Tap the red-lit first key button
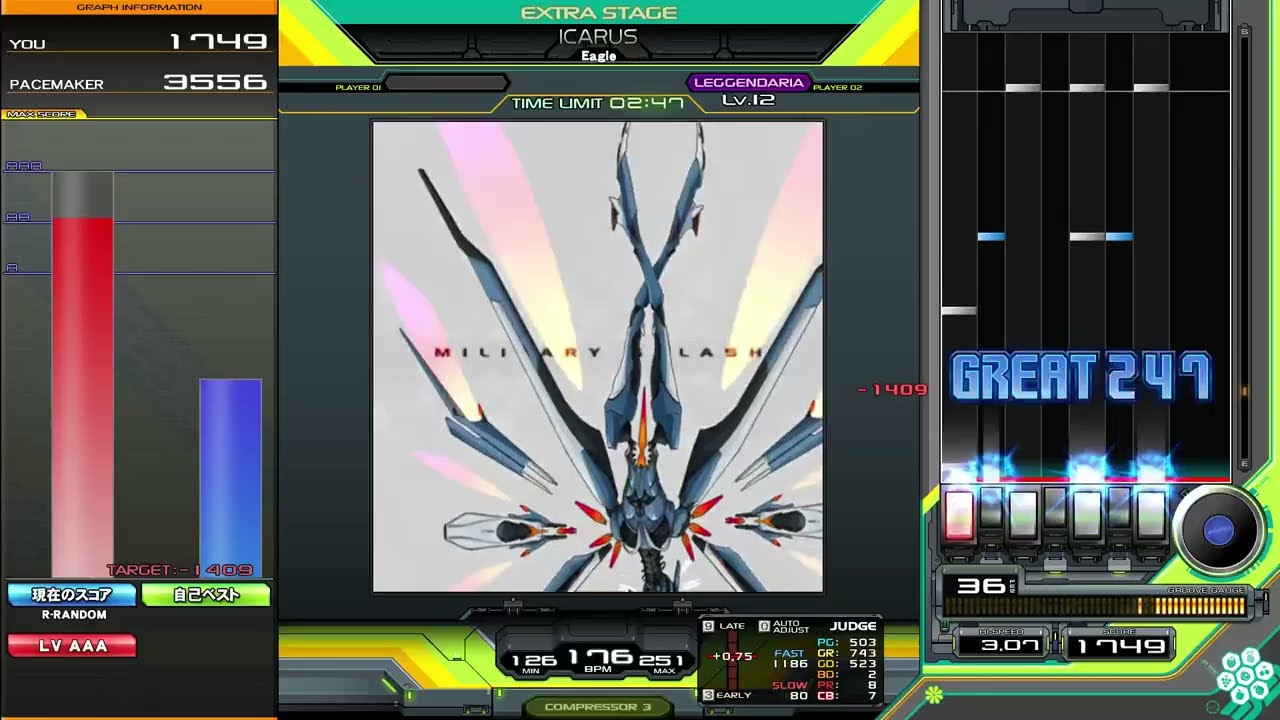The height and width of the screenshot is (720, 1280). point(959,515)
